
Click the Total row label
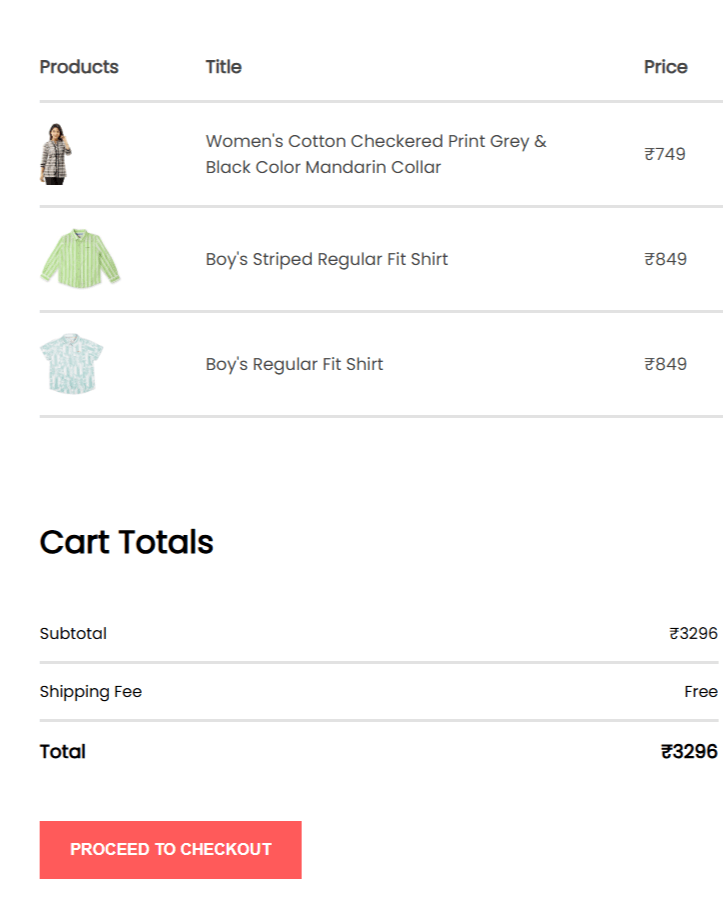(62, 751)
